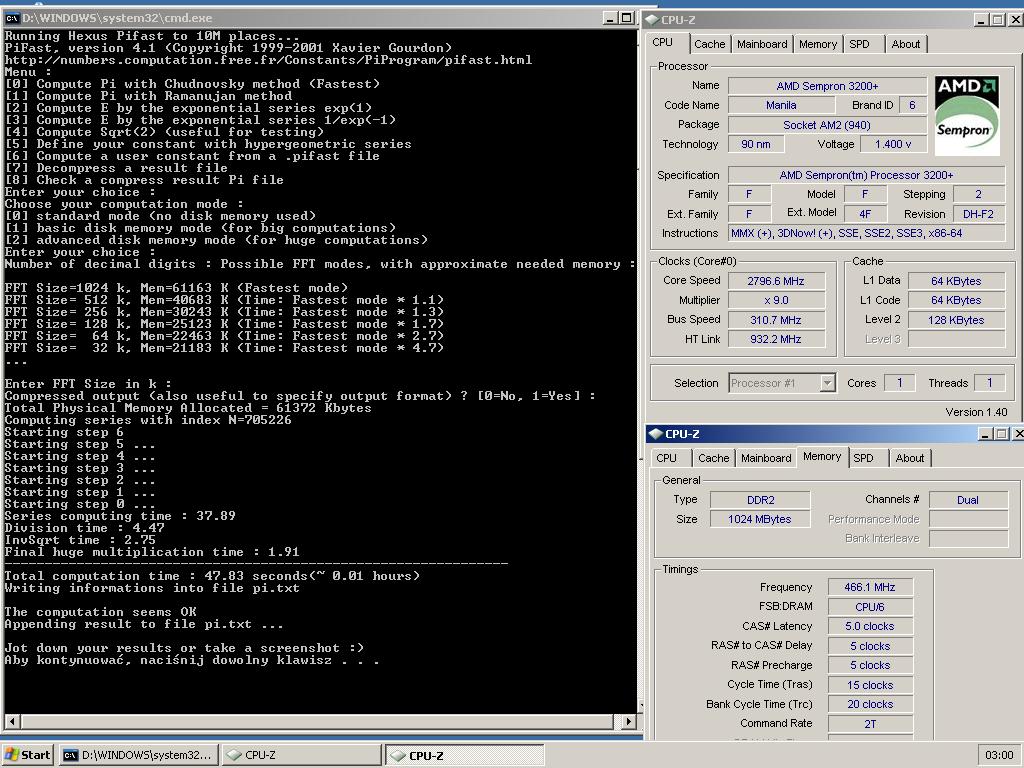Click left arrow of cmd horizontal scrollbar
The width and height of the screenshot is (1024, 768).
(x=12, y=722)
